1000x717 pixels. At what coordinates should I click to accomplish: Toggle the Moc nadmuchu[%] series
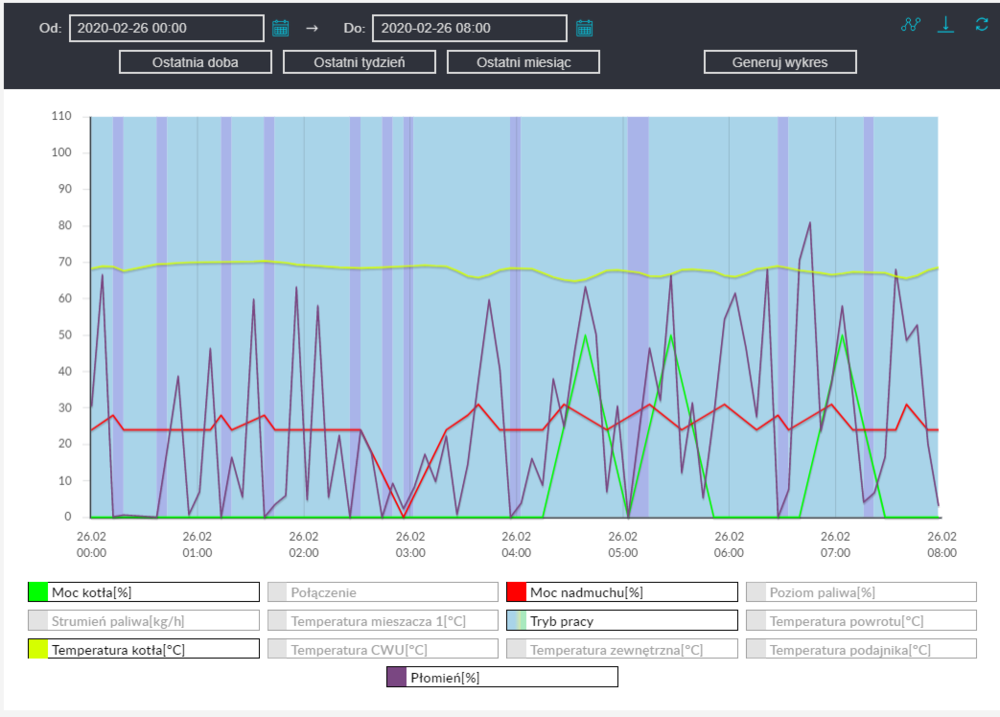pyautogui.click(x=622, y=592)
